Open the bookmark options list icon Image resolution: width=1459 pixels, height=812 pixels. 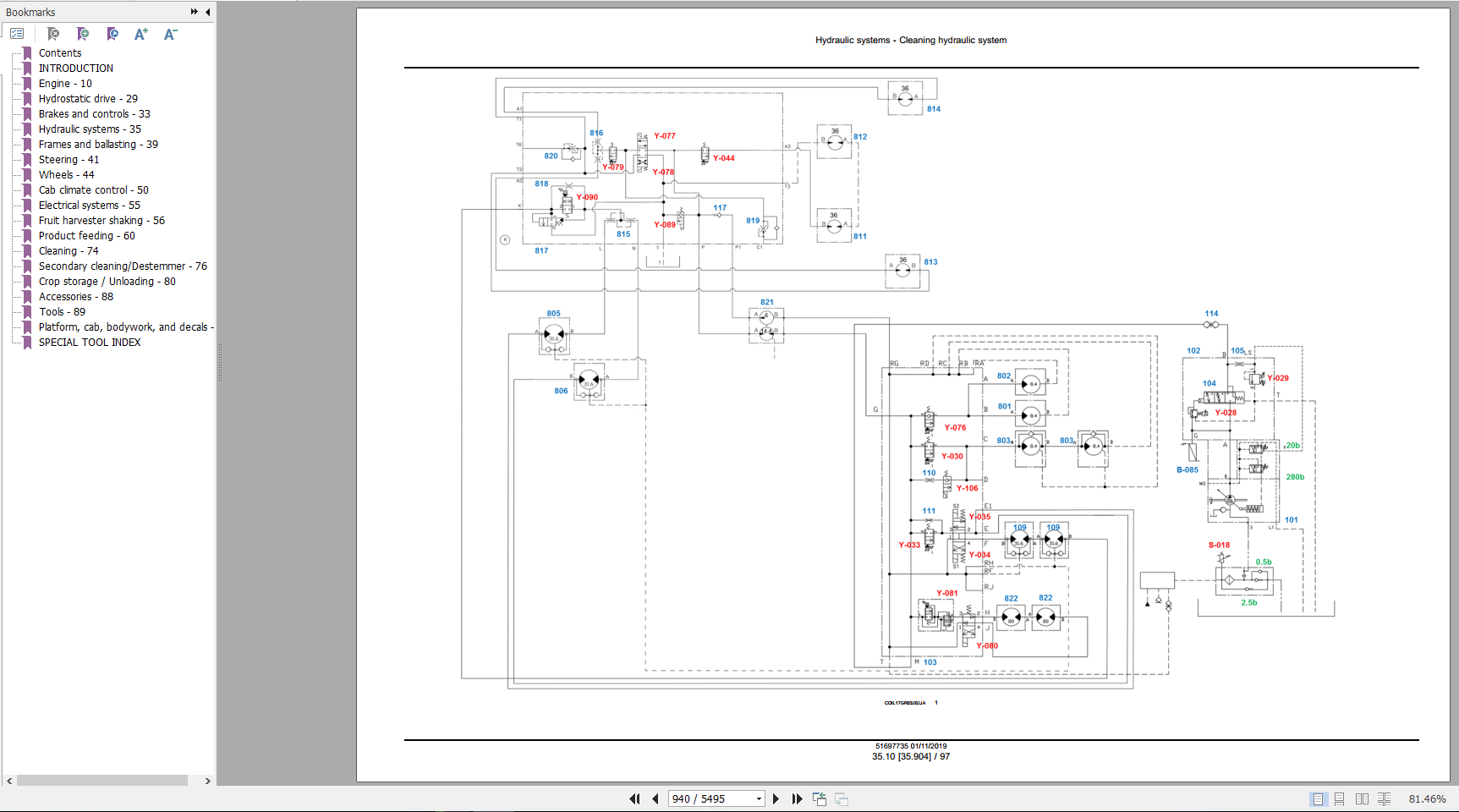[x=17, y=34]
